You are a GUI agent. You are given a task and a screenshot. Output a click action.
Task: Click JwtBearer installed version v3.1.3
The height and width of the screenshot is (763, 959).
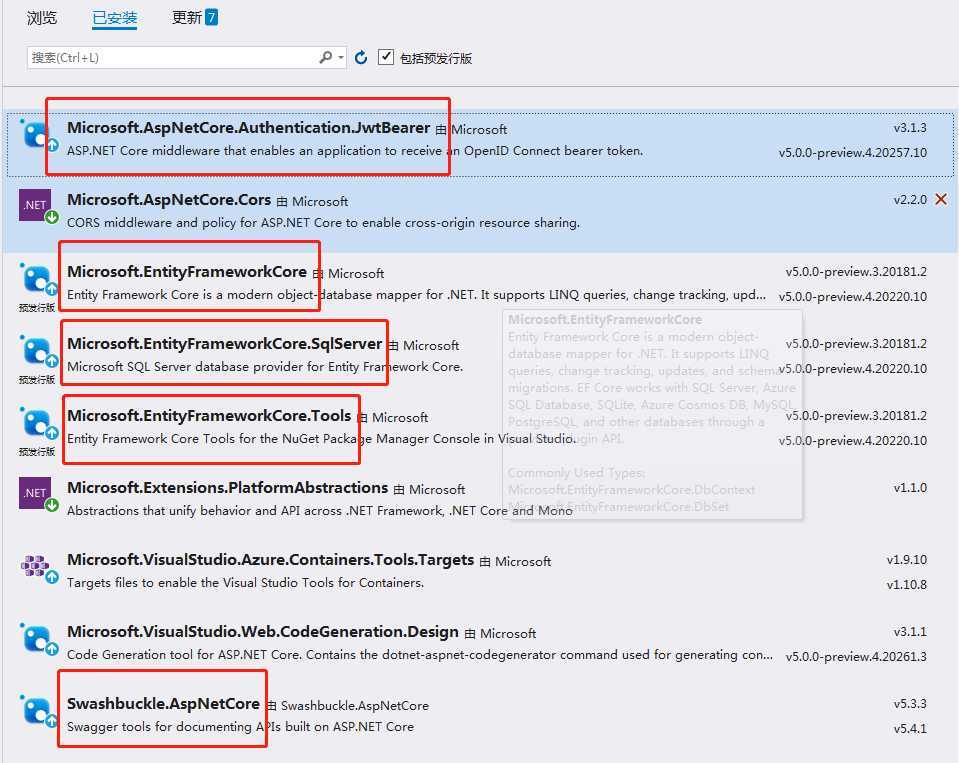pyautogui.click(x=910, y=128)
